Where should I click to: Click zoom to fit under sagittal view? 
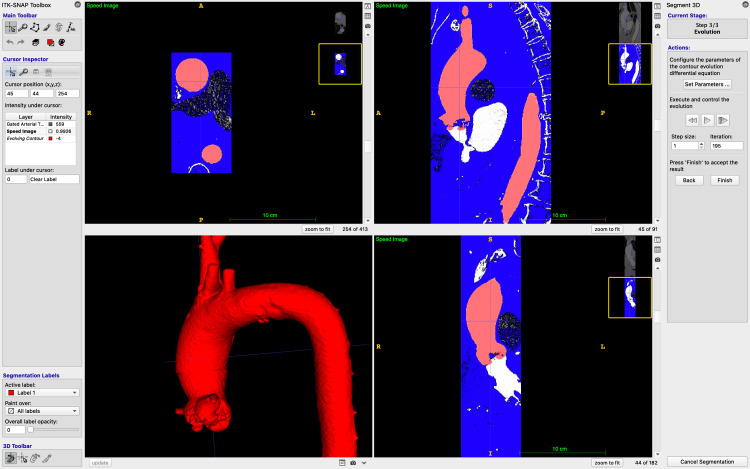tap(607, 229)
